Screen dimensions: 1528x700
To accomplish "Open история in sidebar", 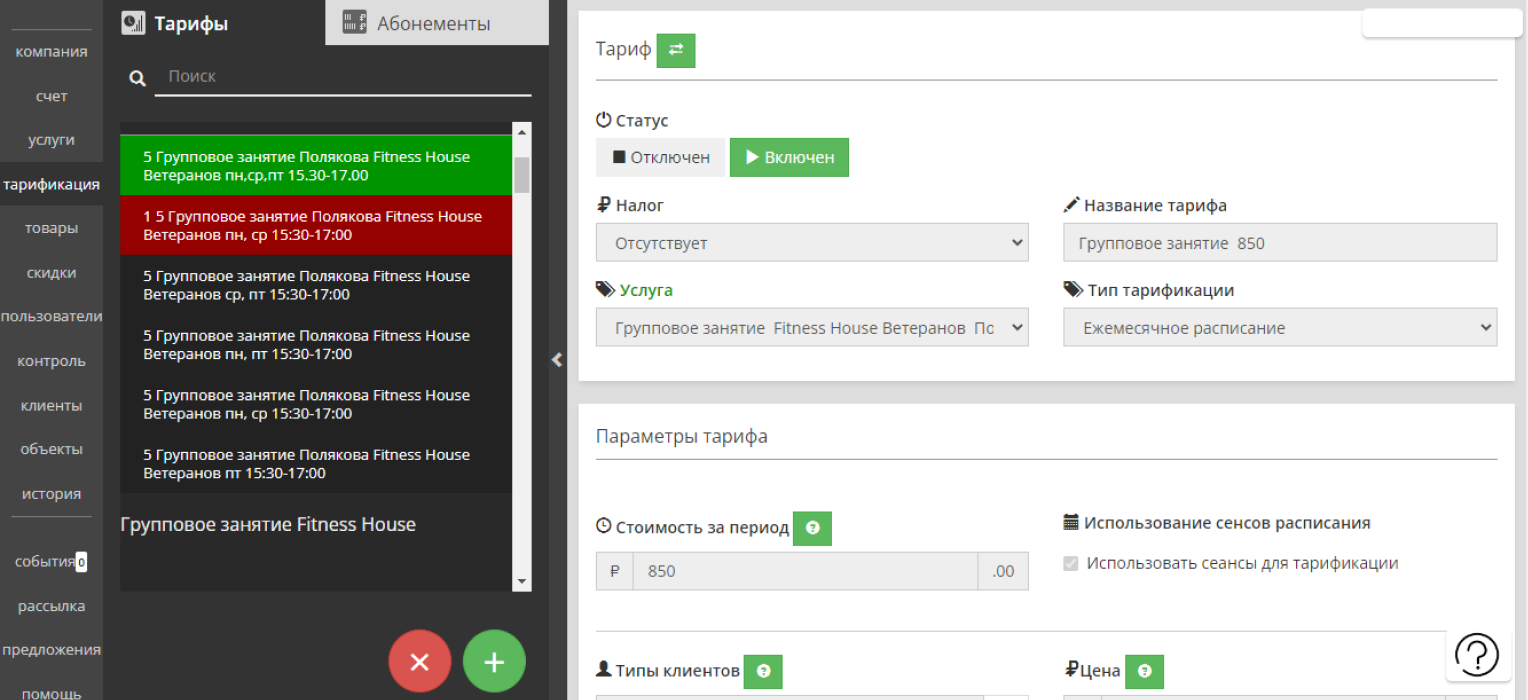I will [52, 494].
